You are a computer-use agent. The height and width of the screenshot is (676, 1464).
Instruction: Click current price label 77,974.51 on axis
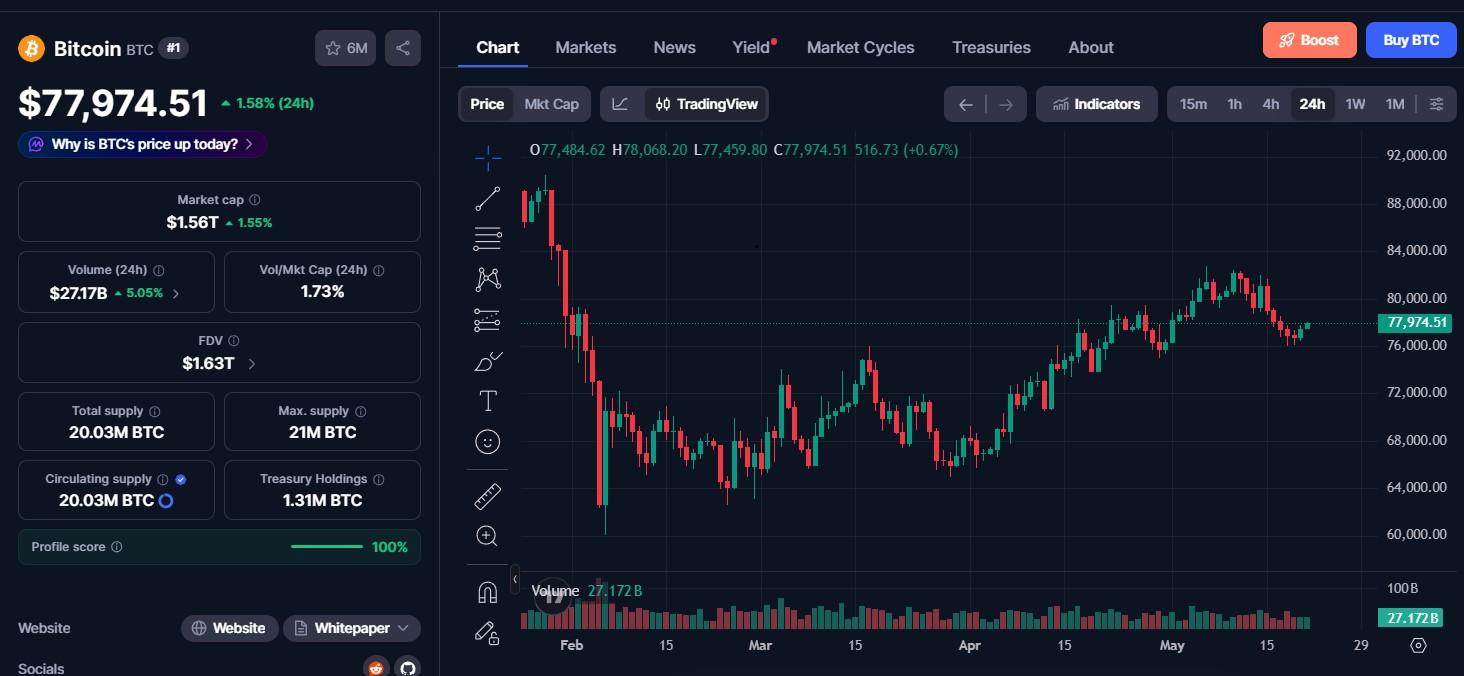(1414, 322)
